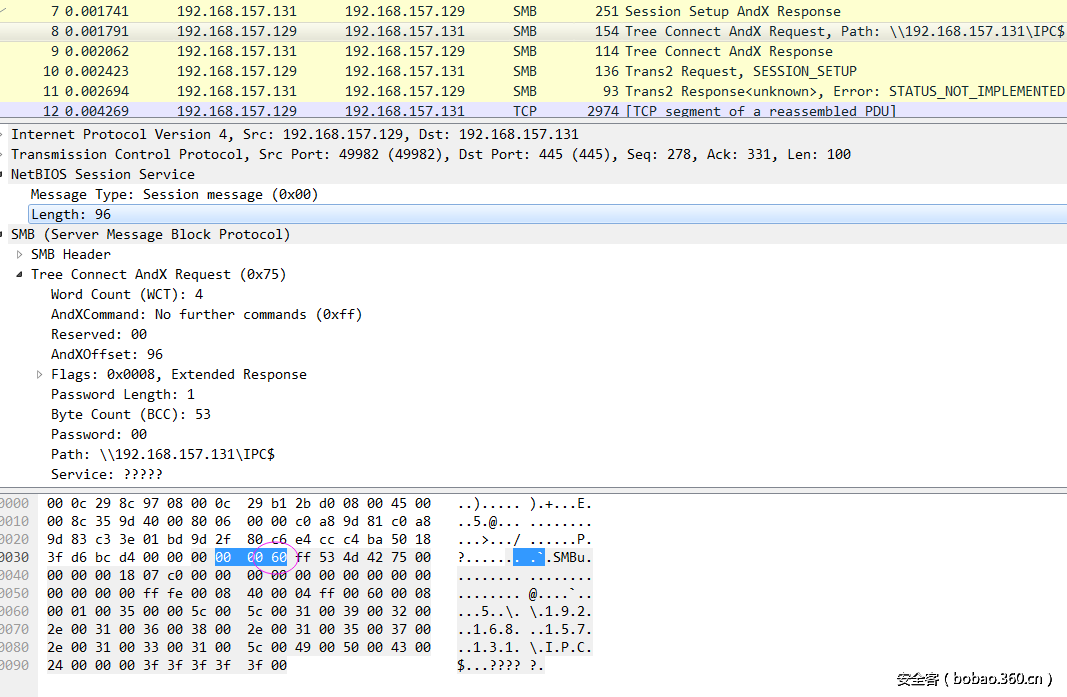The image size is (1067, 697).
Task: Select the AndXCommand: No further commands field
Action: pyautogui.click(x=206, y=315)
